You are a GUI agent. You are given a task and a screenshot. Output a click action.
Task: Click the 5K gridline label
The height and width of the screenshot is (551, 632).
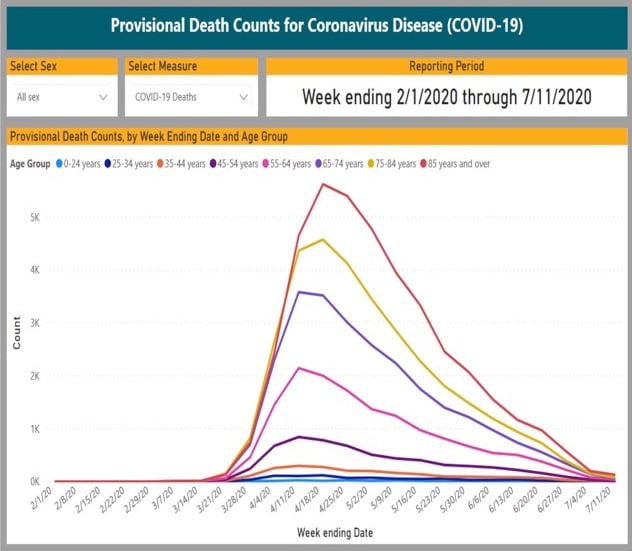tap(35, 218)
